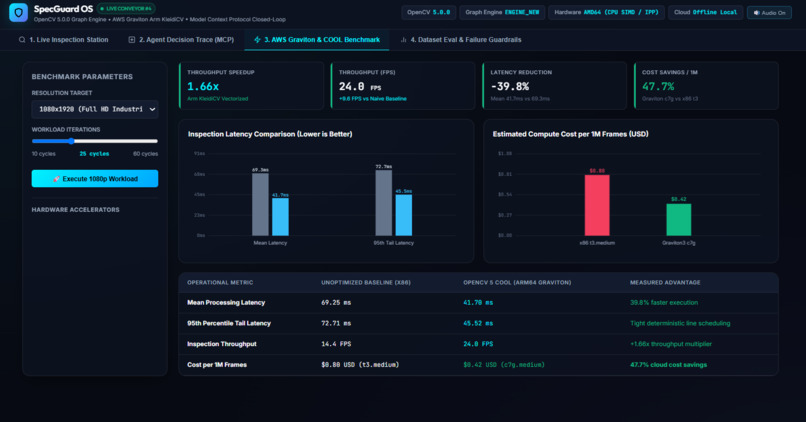
Task: Click the Workload Iterations slider handle
Action: 71,141
